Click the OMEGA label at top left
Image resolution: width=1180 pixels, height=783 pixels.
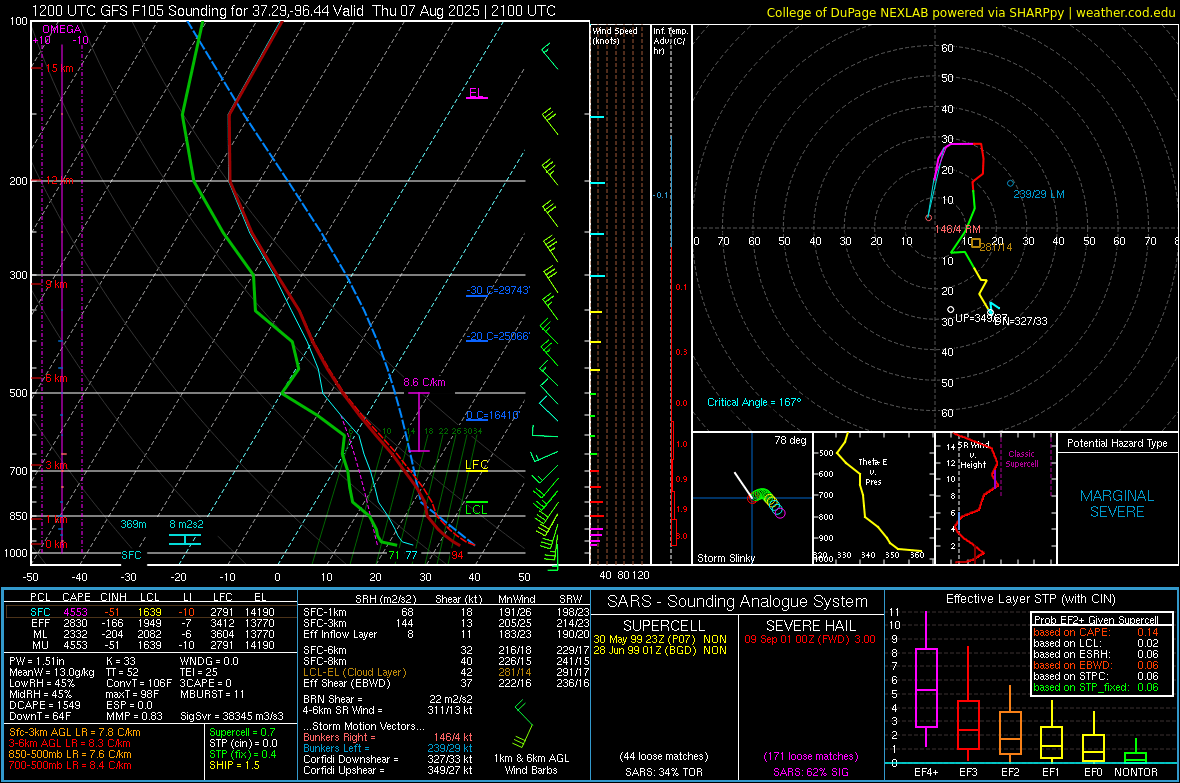[61, 29]
